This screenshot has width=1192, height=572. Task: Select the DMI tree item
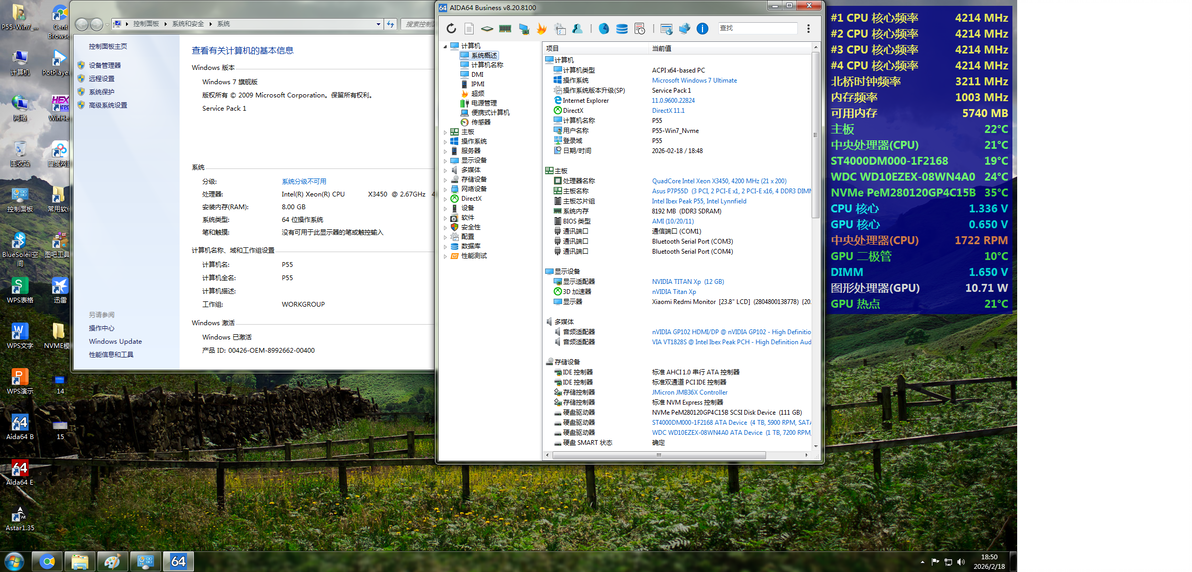477,75
